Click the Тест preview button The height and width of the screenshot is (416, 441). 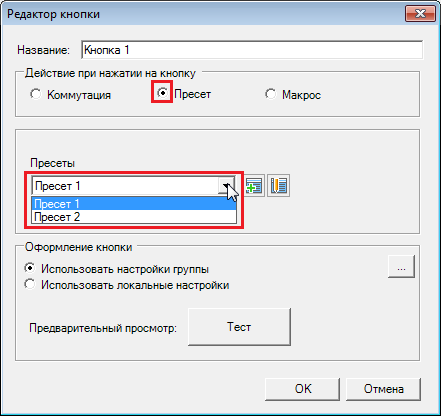(x=239, y=327)
